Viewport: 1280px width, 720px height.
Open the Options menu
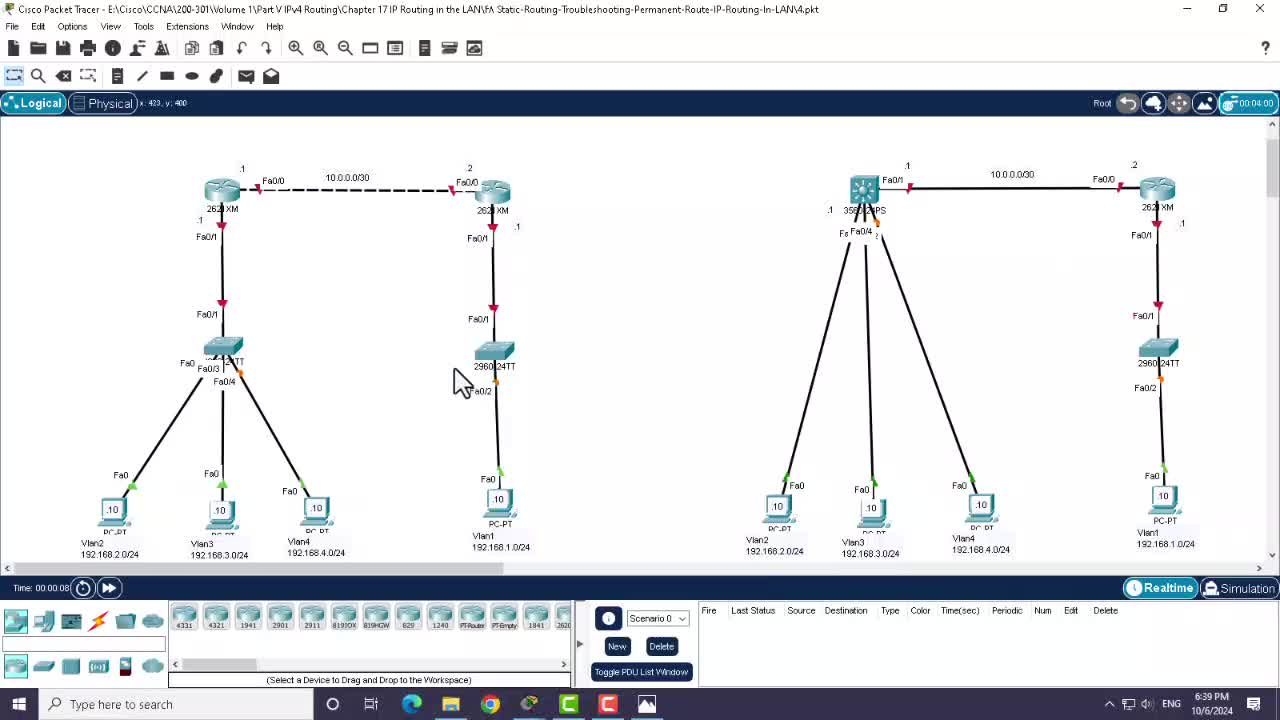(72, 26)
